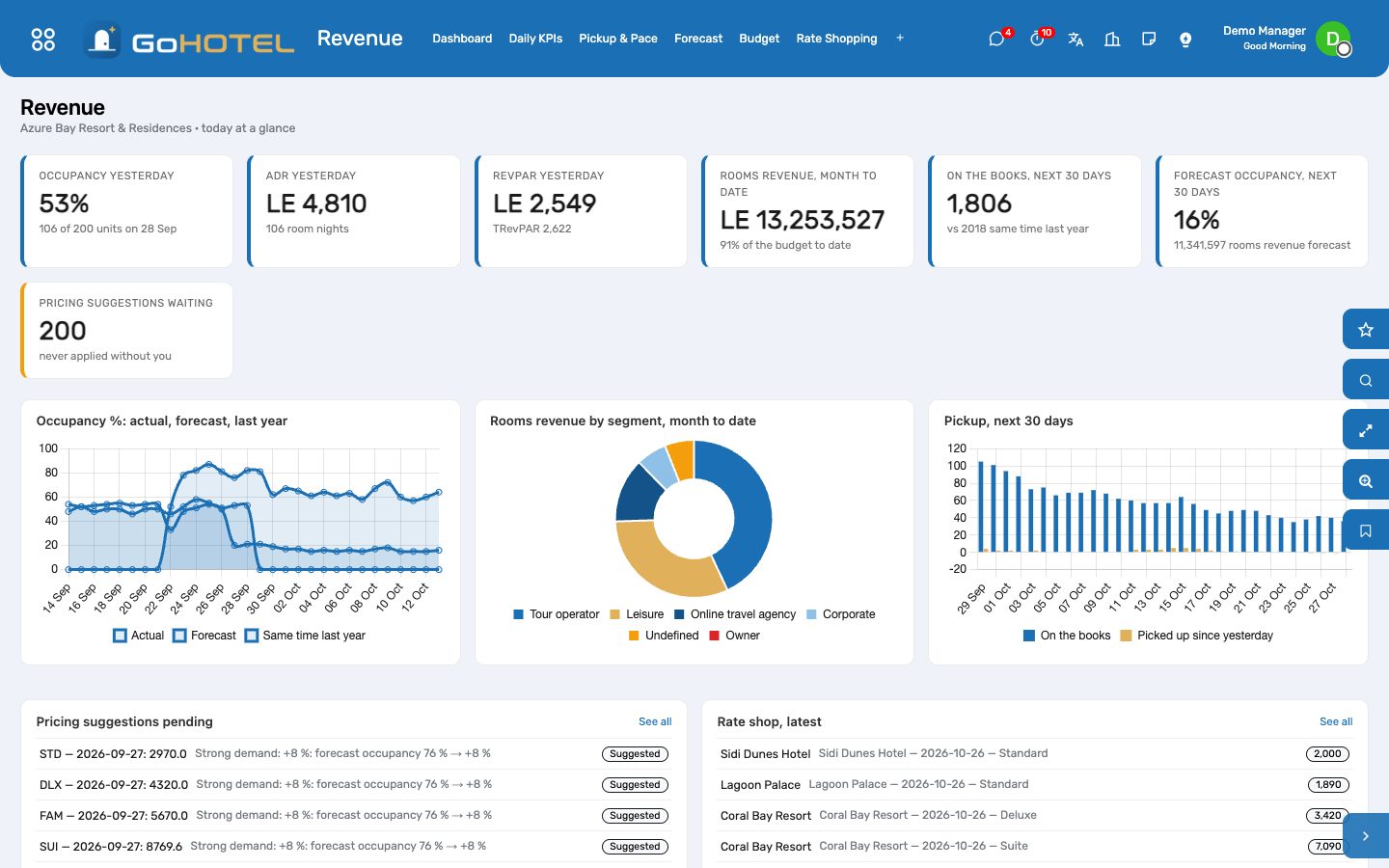This screenshot has width=1389, height=868.
Task: Click the bookmark side button
Action: tap(1366, 530)
